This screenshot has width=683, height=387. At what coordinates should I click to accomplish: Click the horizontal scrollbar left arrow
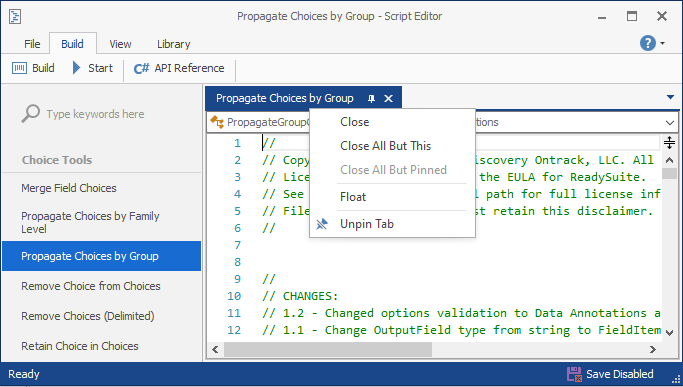(215, 350)
